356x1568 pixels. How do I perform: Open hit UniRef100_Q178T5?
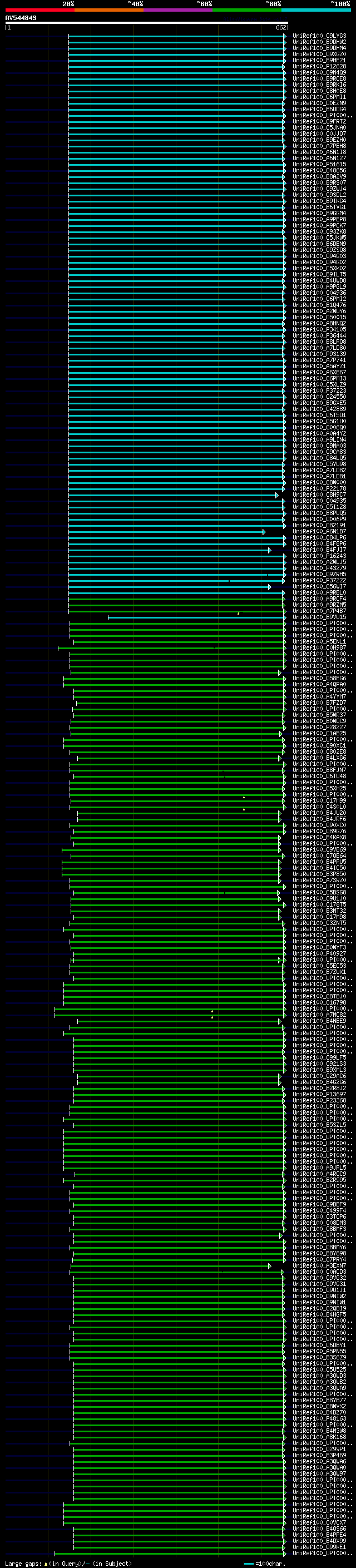pos(319,904)
